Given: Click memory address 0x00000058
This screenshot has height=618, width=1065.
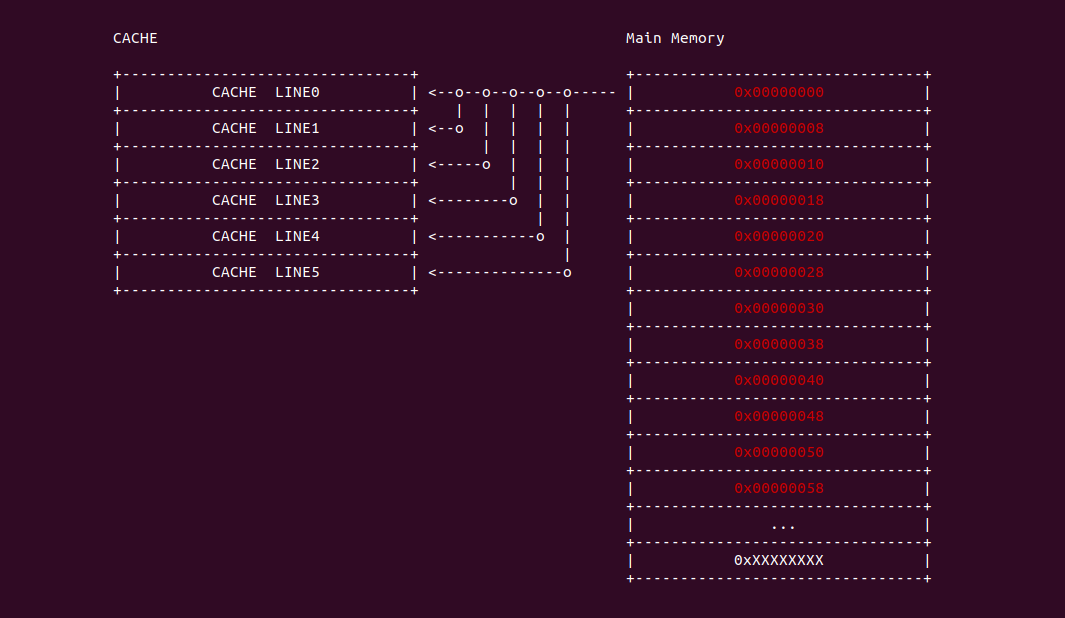Looking at the screenshot, I should click(x=779, y=489).
